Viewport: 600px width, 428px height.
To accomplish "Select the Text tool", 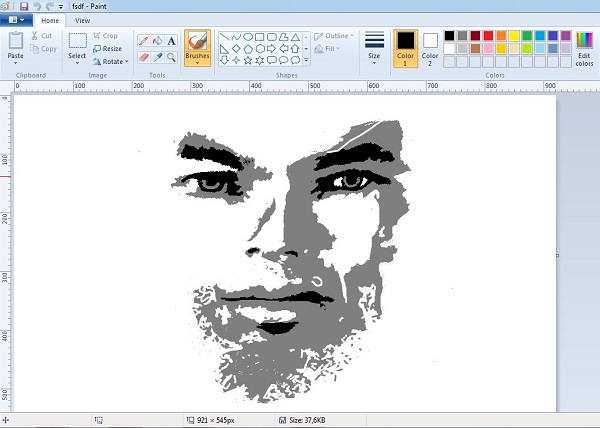I will [172, 41].
